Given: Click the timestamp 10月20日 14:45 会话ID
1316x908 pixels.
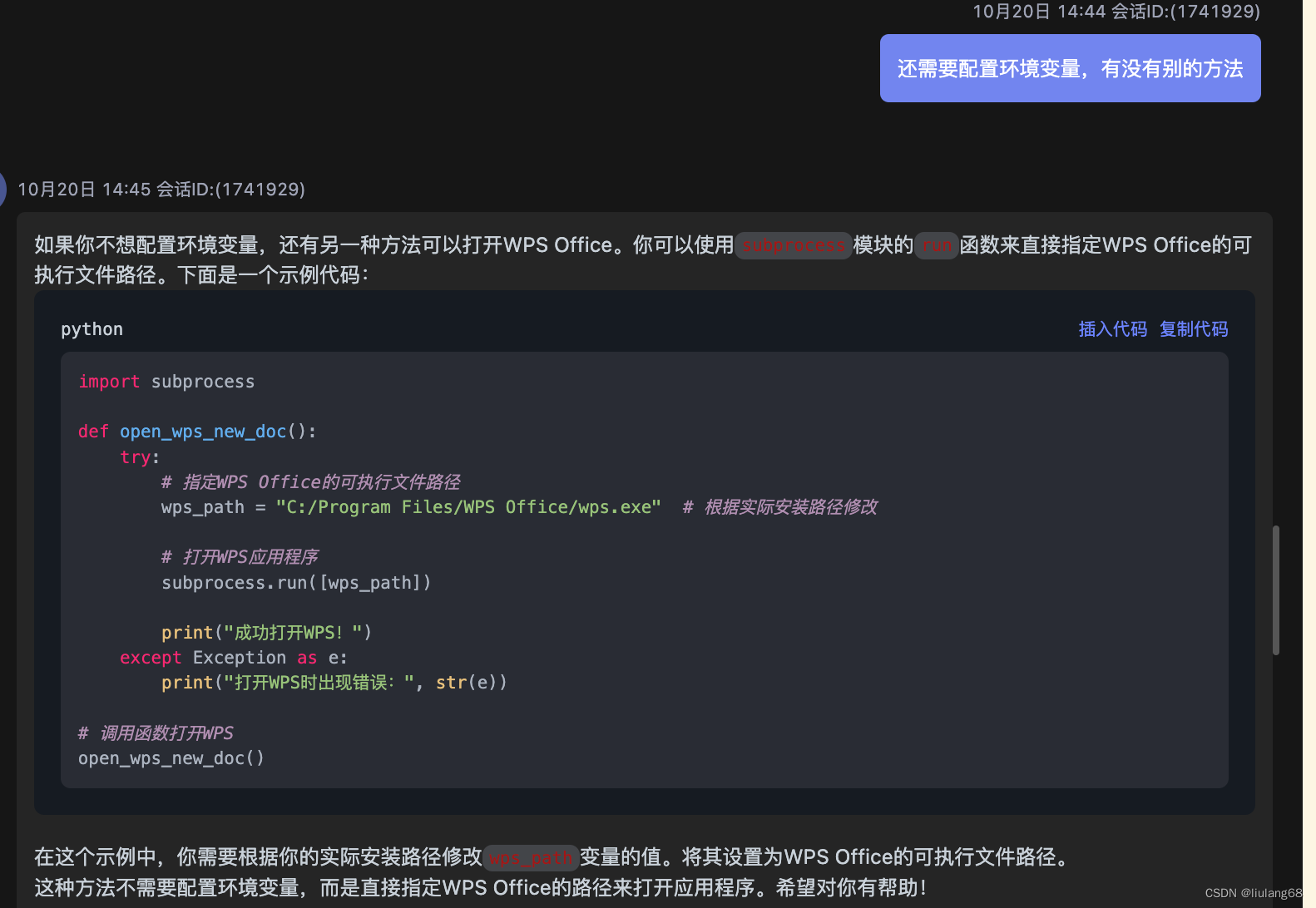Looking at the screenshot, I should 161,190.
